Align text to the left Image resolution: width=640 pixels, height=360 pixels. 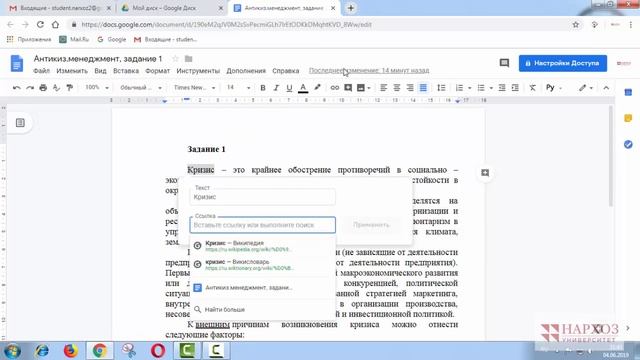pos(383,88)
